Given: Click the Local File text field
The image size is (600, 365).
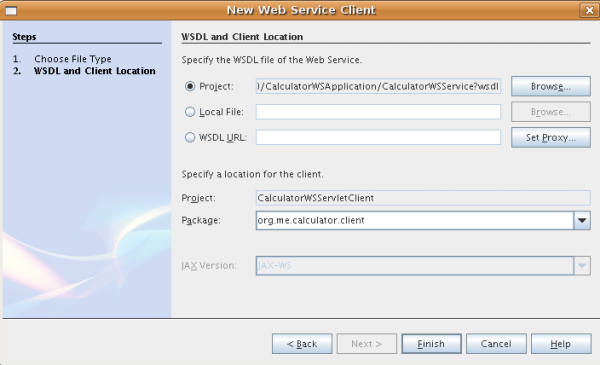Looking at the screenshot, I should point(378,112).
